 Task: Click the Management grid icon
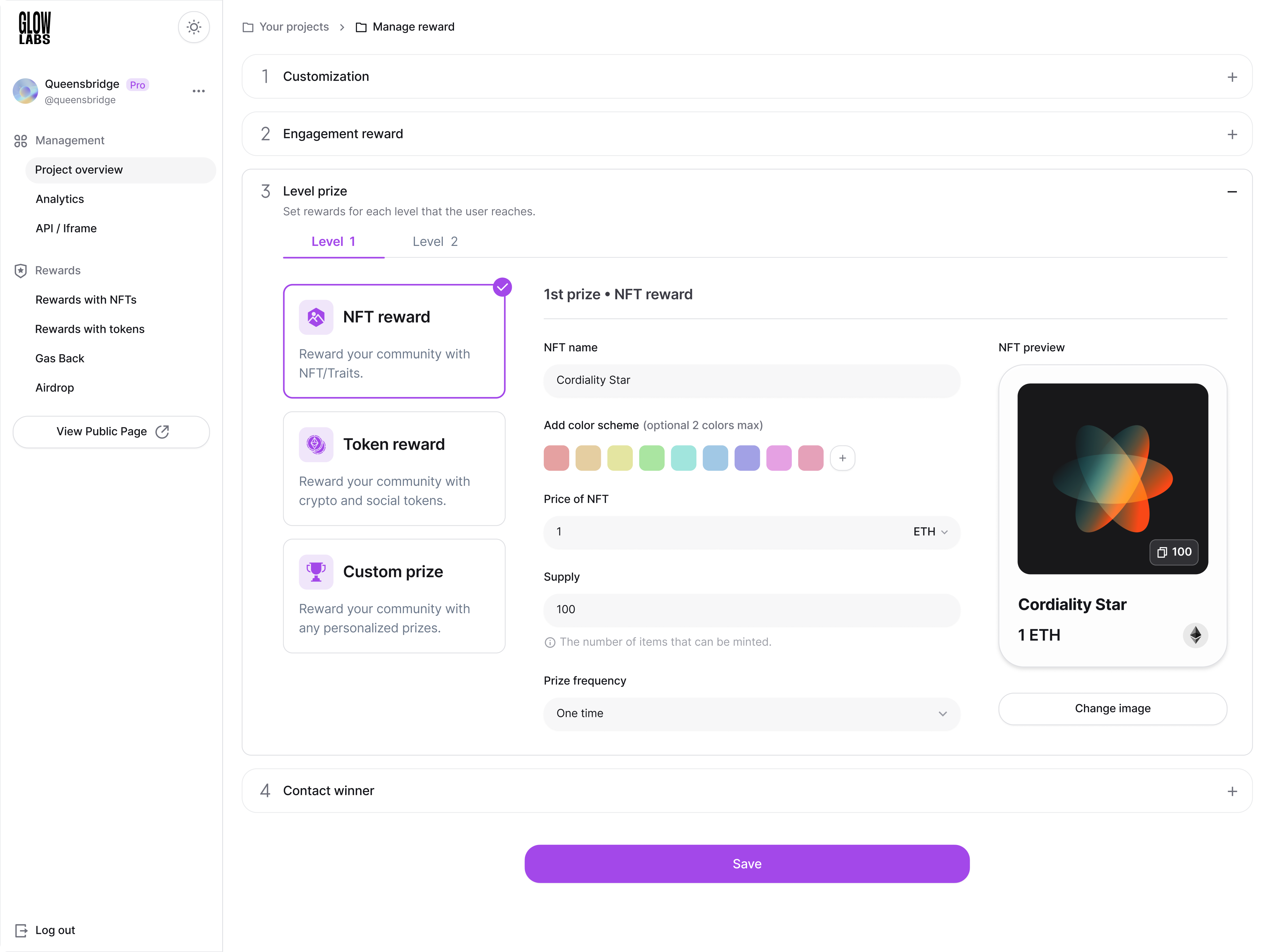[21, 140]
